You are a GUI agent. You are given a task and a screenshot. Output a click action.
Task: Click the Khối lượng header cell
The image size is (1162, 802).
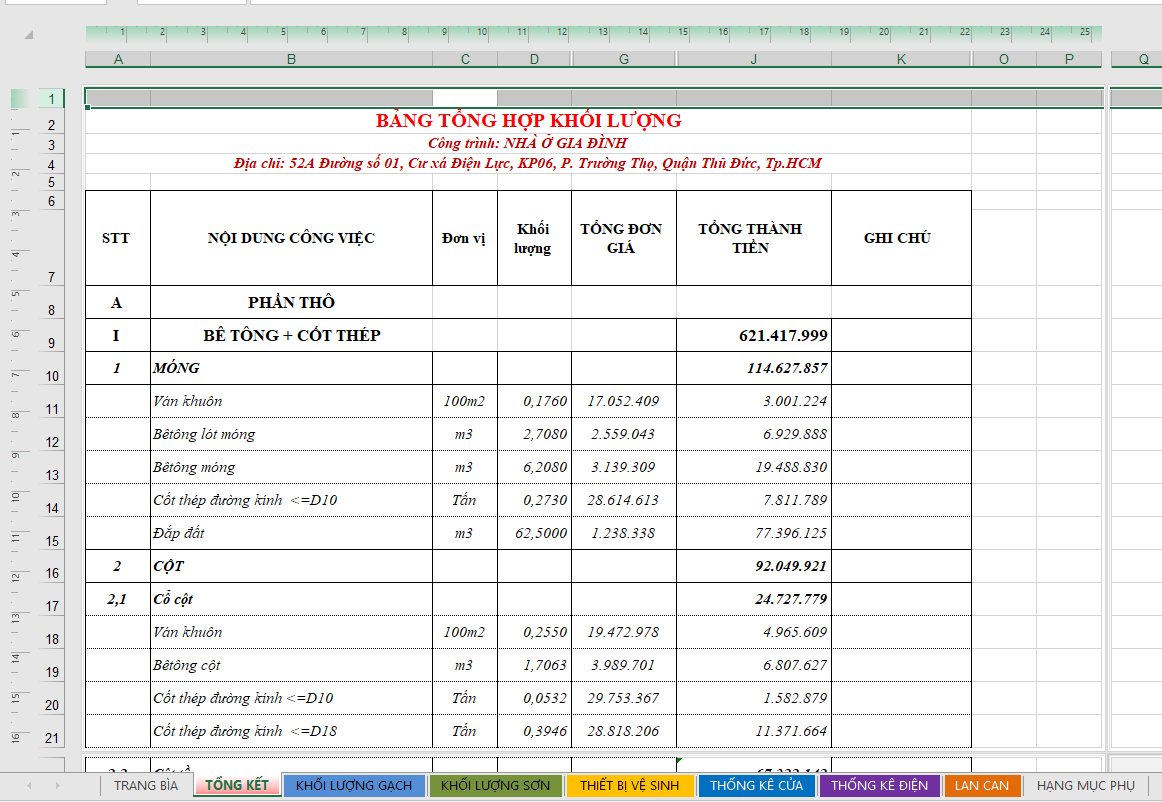pyautogui.click(x=534, y=238)
